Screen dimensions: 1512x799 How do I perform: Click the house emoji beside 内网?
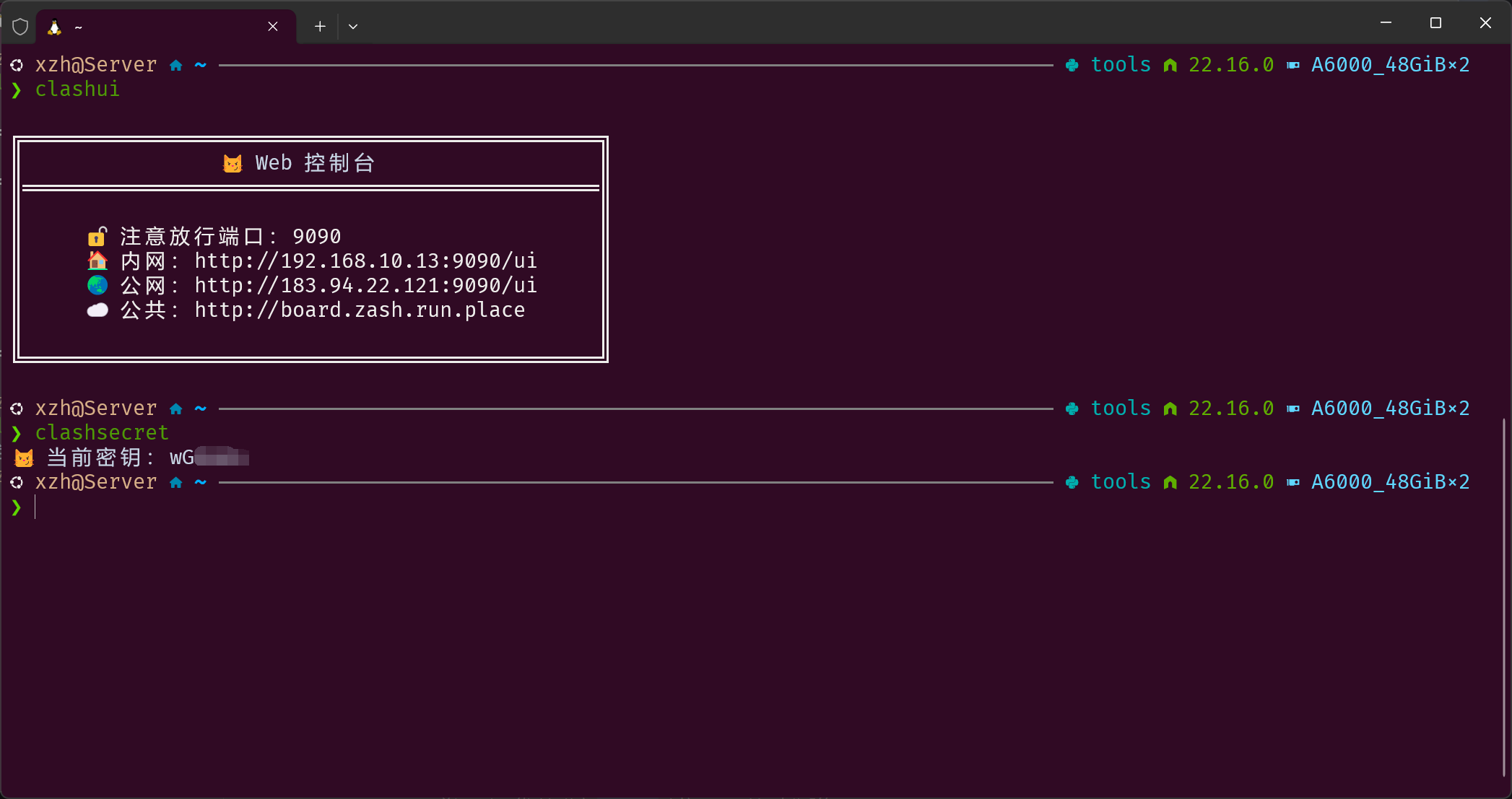tap(97, 261)
